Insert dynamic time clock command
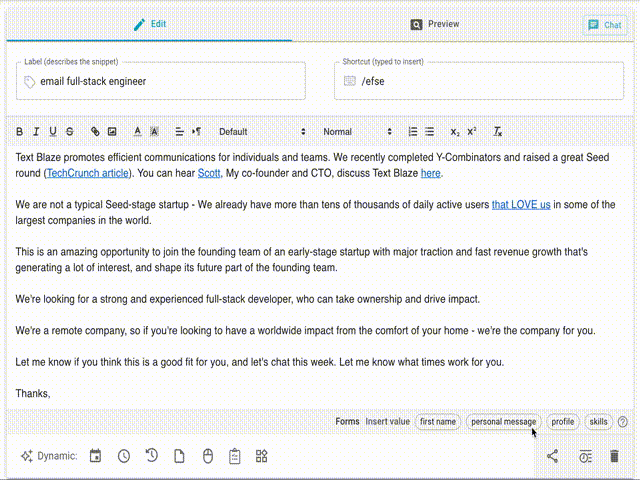 point(124,456)
